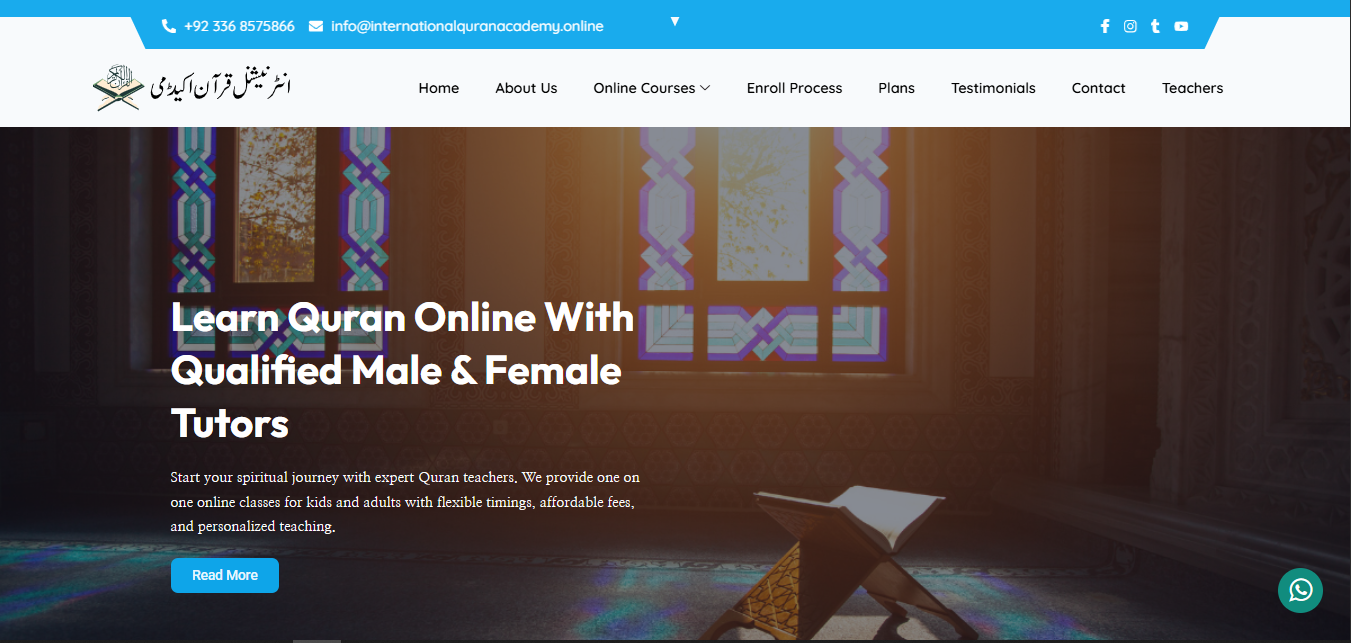
Task: Open Testimonials in navigation
Action: tap(993, 88)
